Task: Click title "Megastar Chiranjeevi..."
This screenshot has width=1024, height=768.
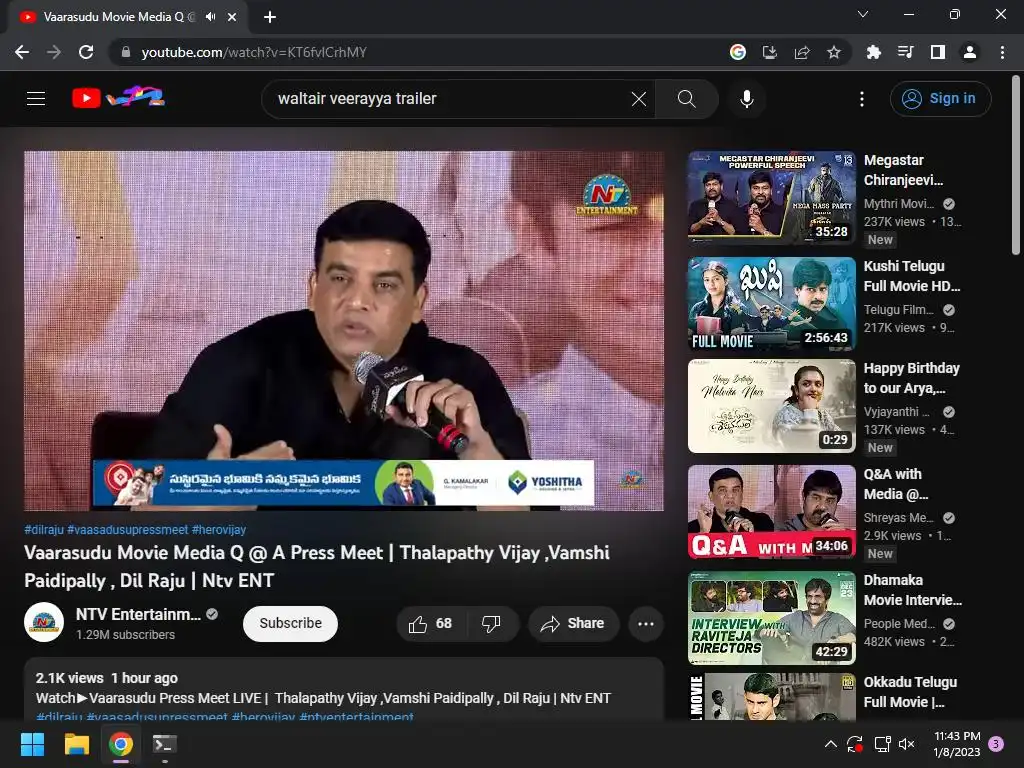Action: tap(903, 170)
